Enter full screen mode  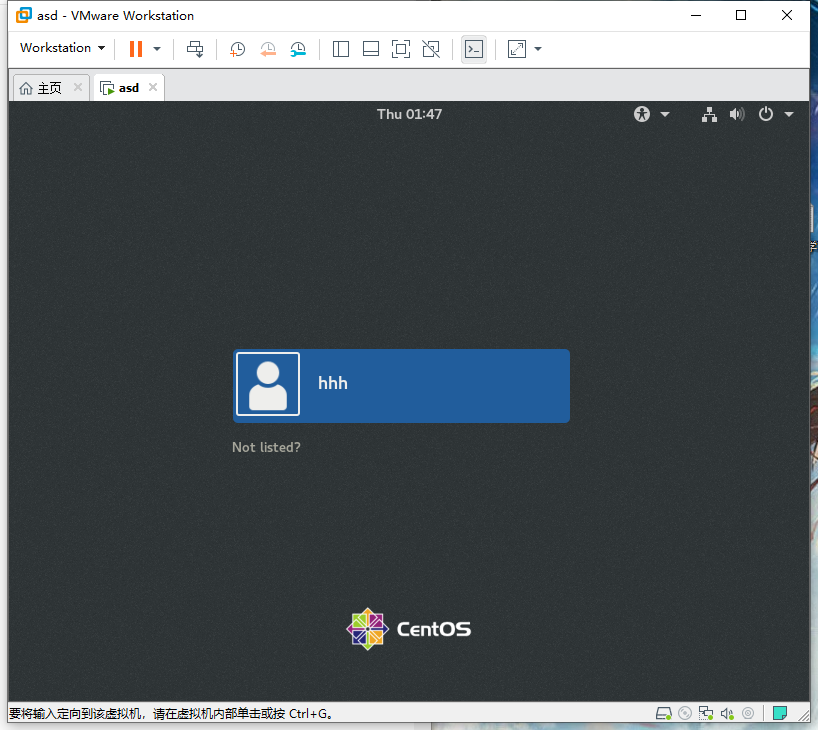click(401, 49)
